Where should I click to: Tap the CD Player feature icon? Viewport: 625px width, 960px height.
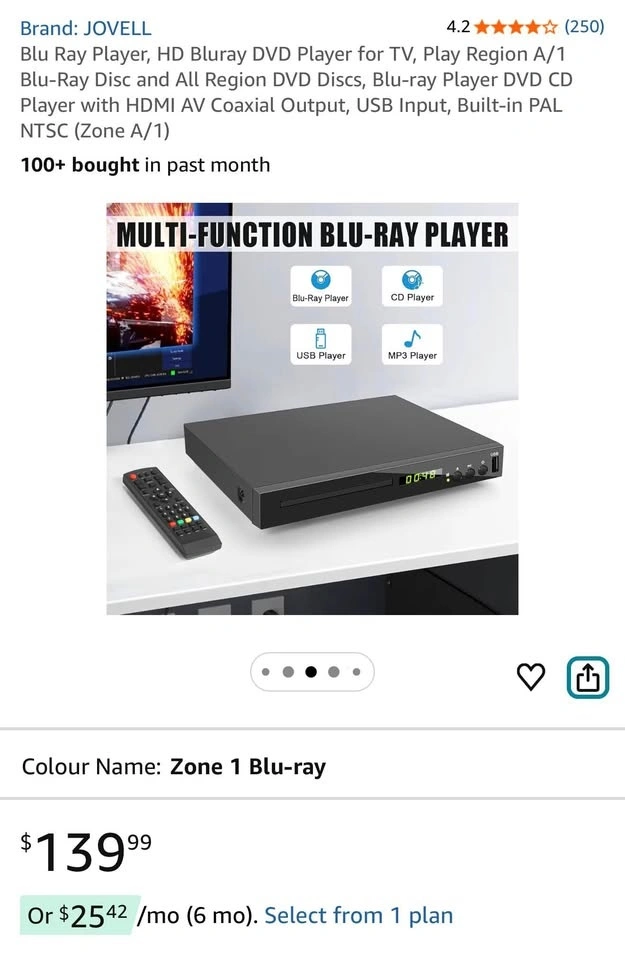point(412,286)
